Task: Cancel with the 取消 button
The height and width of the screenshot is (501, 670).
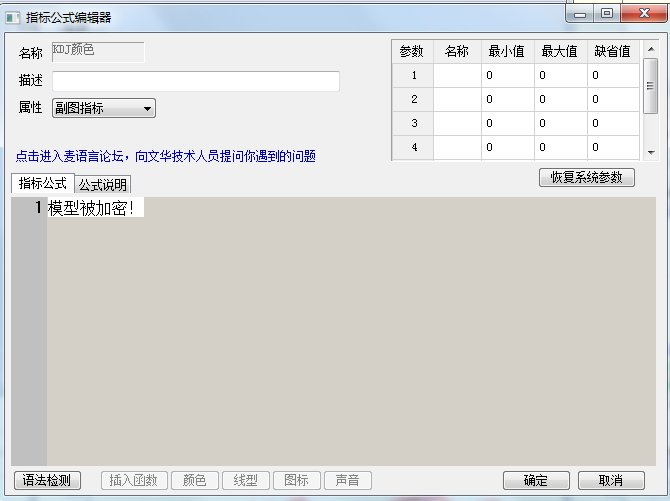Action: (x=611, y=480)
